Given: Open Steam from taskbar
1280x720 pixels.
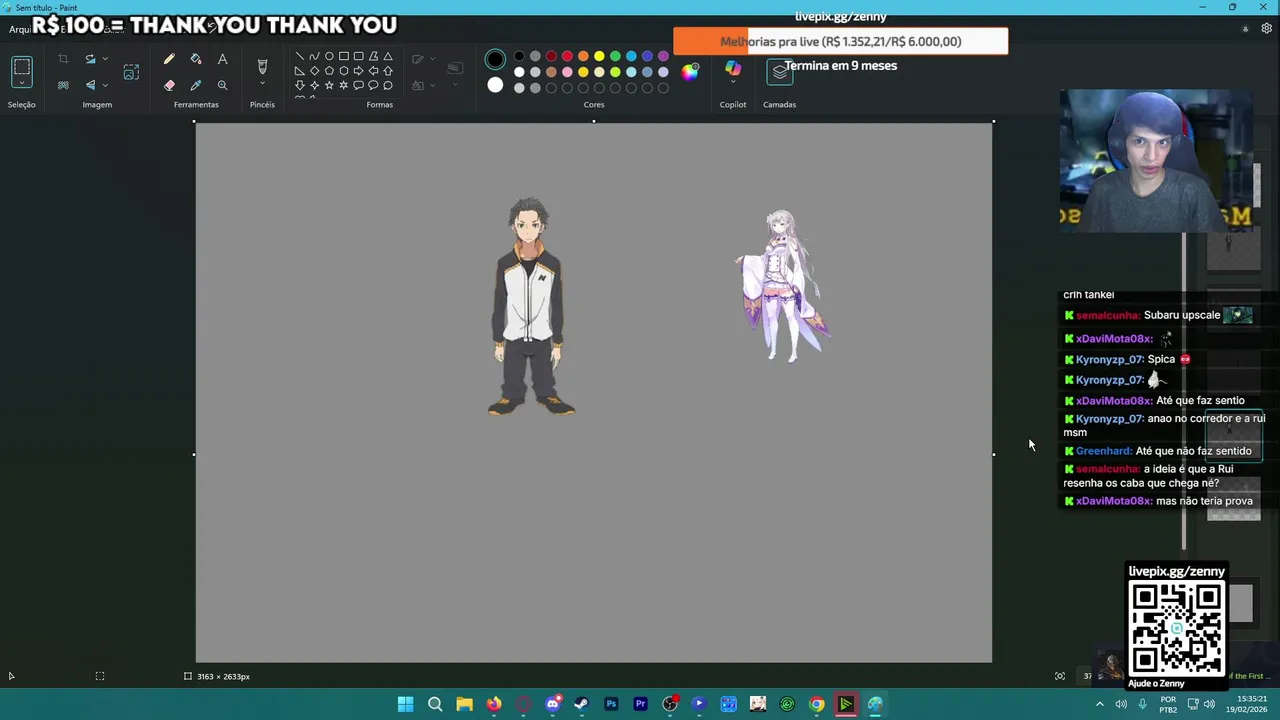Looking at the screenshot, I should (x=581, y=704).
